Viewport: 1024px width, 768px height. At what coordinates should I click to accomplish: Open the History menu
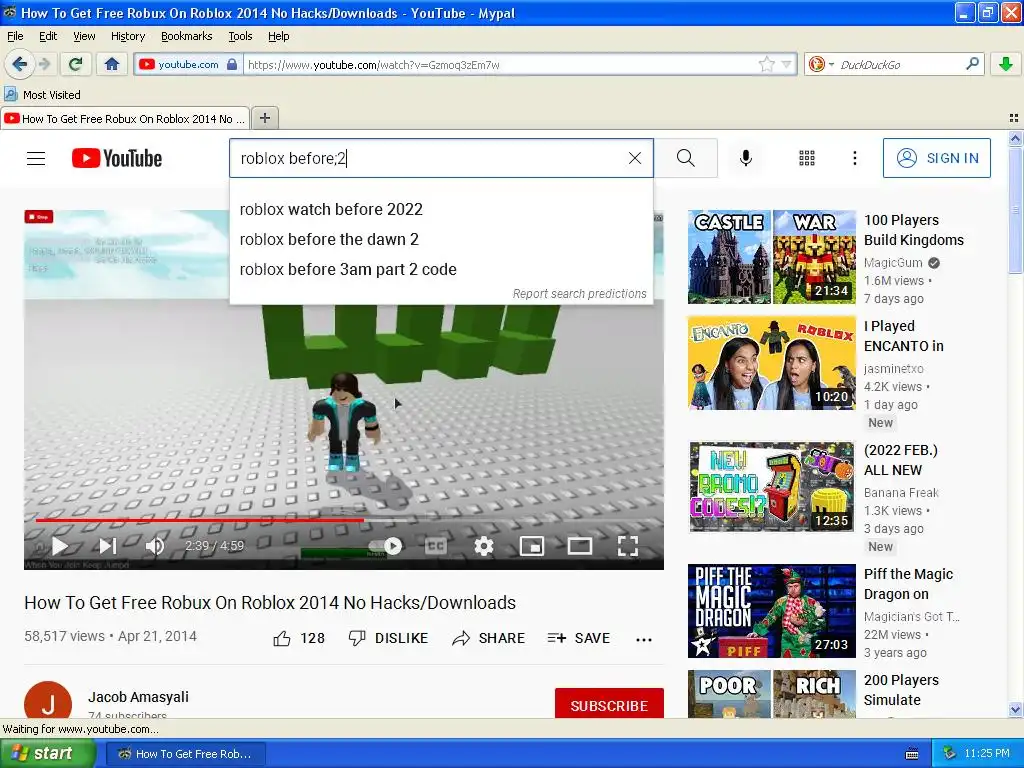pos(127,36)
